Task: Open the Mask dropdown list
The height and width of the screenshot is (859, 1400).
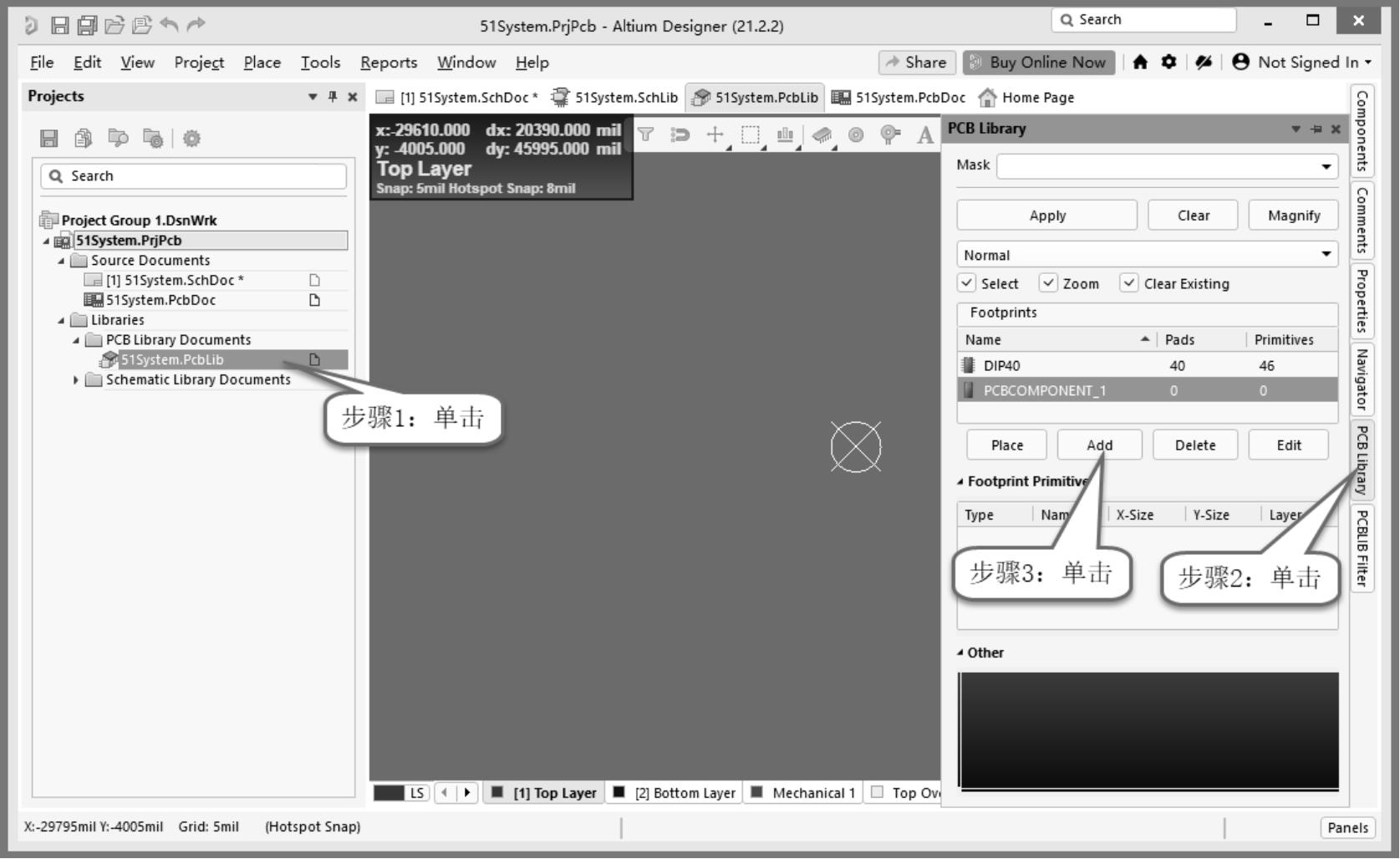Action: click(x=1326, y=166)
